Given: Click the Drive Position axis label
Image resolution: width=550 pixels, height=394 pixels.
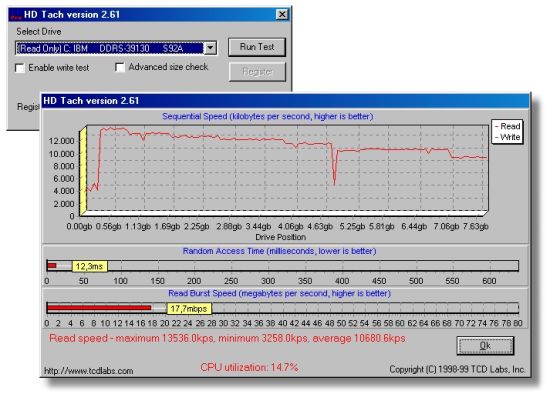Looking at the screenshot, I should coord(281,237).
